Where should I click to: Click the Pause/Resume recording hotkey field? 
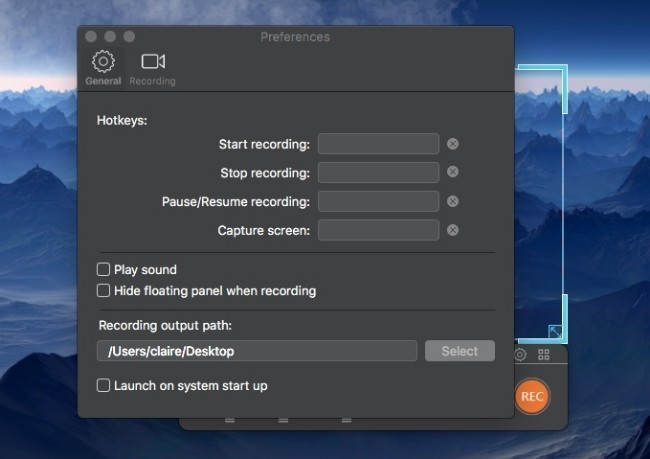tap(378, 202)
